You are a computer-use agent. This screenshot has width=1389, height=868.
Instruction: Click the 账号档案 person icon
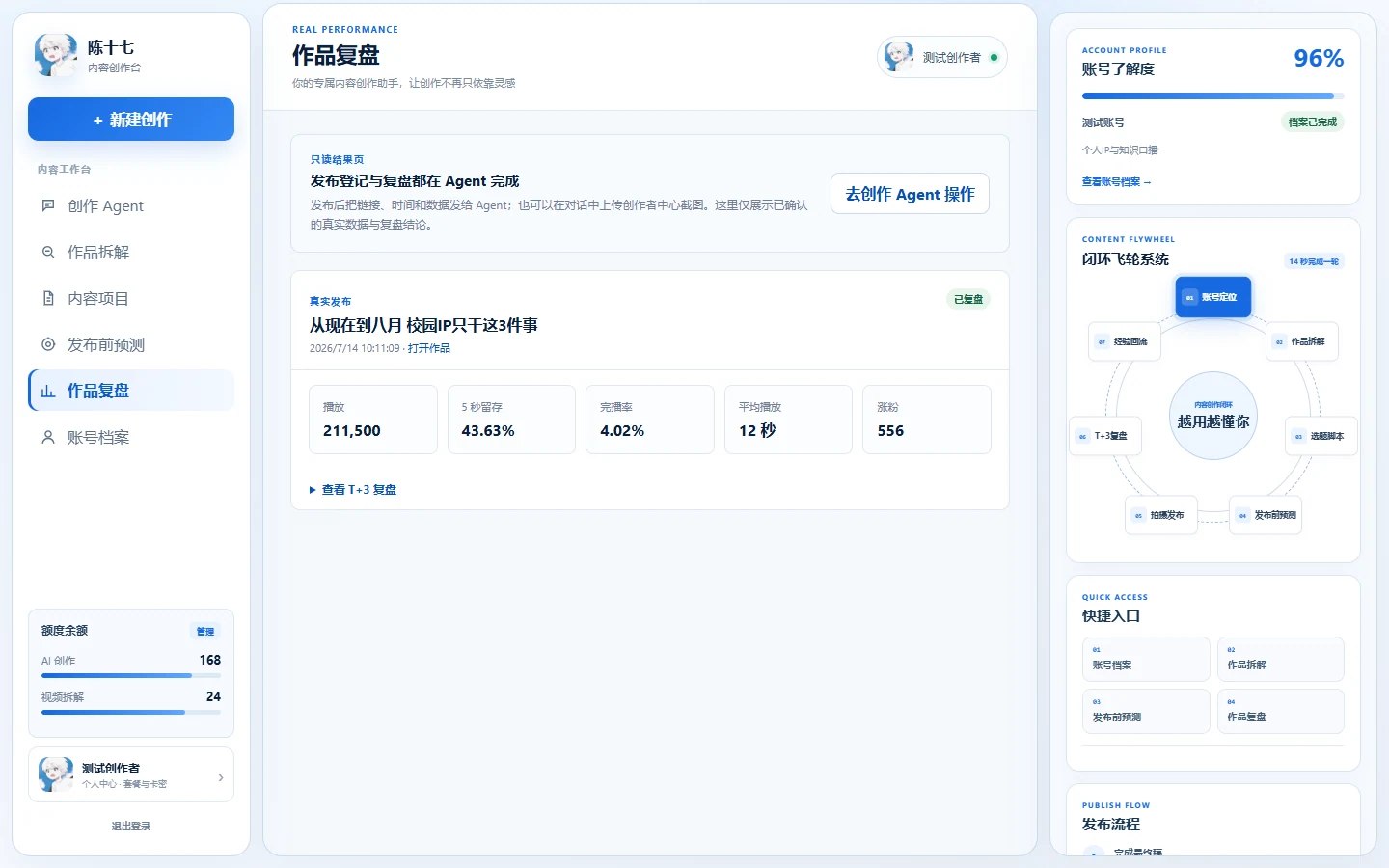tap(48, 437)
